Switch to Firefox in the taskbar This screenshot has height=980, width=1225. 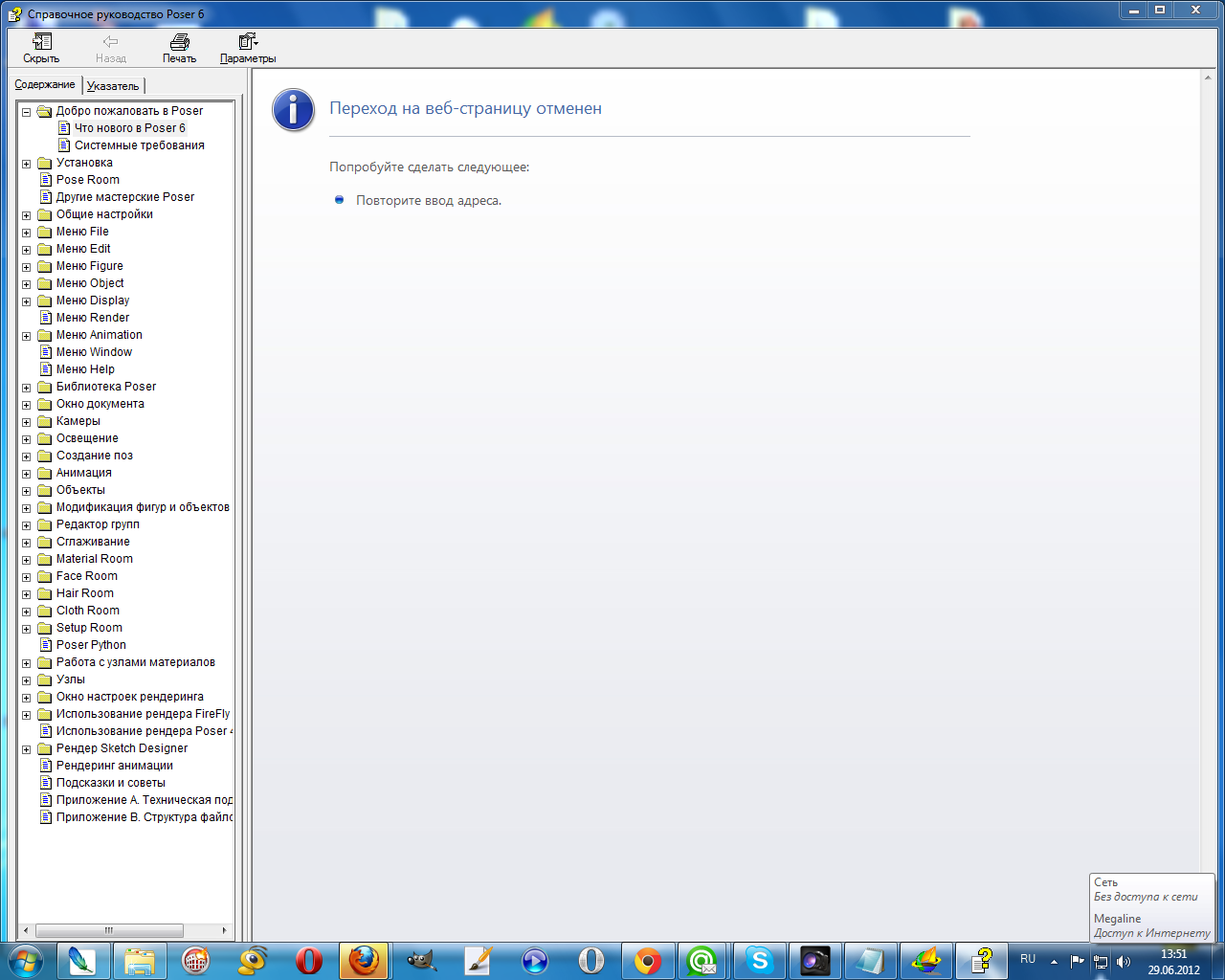(x=364, y=960)
